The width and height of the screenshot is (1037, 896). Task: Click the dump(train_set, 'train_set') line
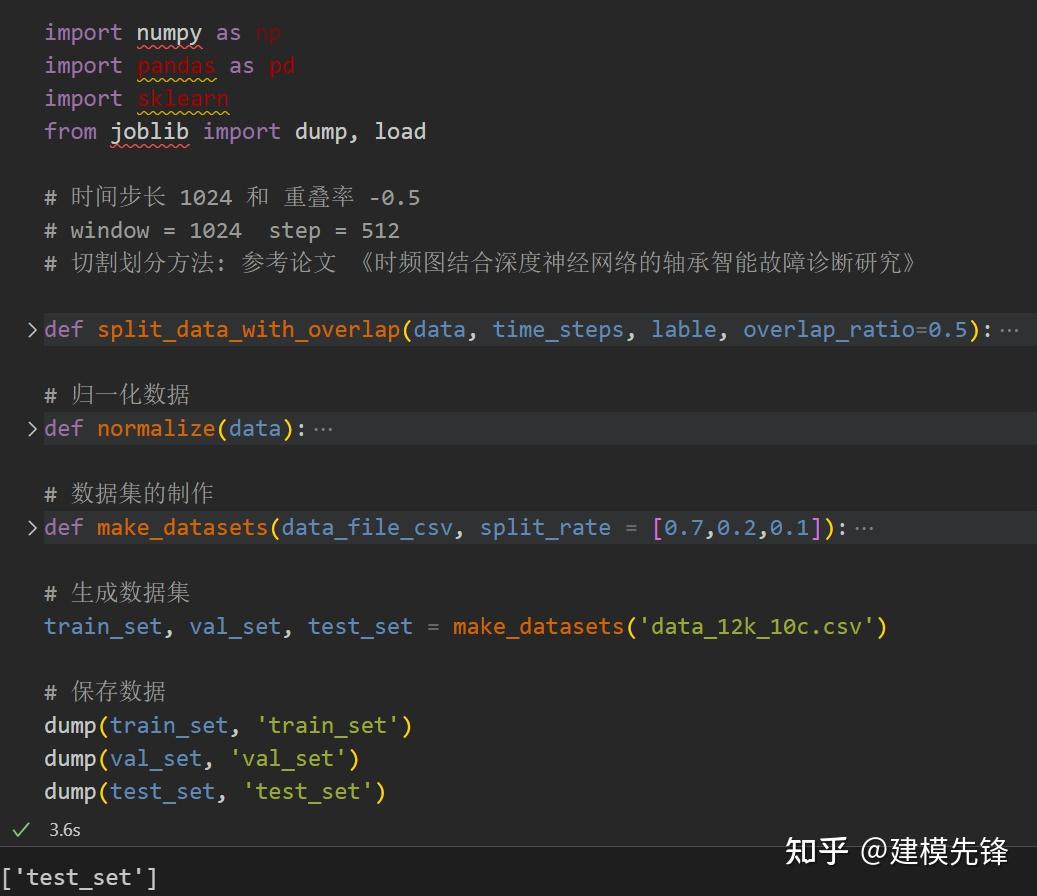tap(227, 725)
